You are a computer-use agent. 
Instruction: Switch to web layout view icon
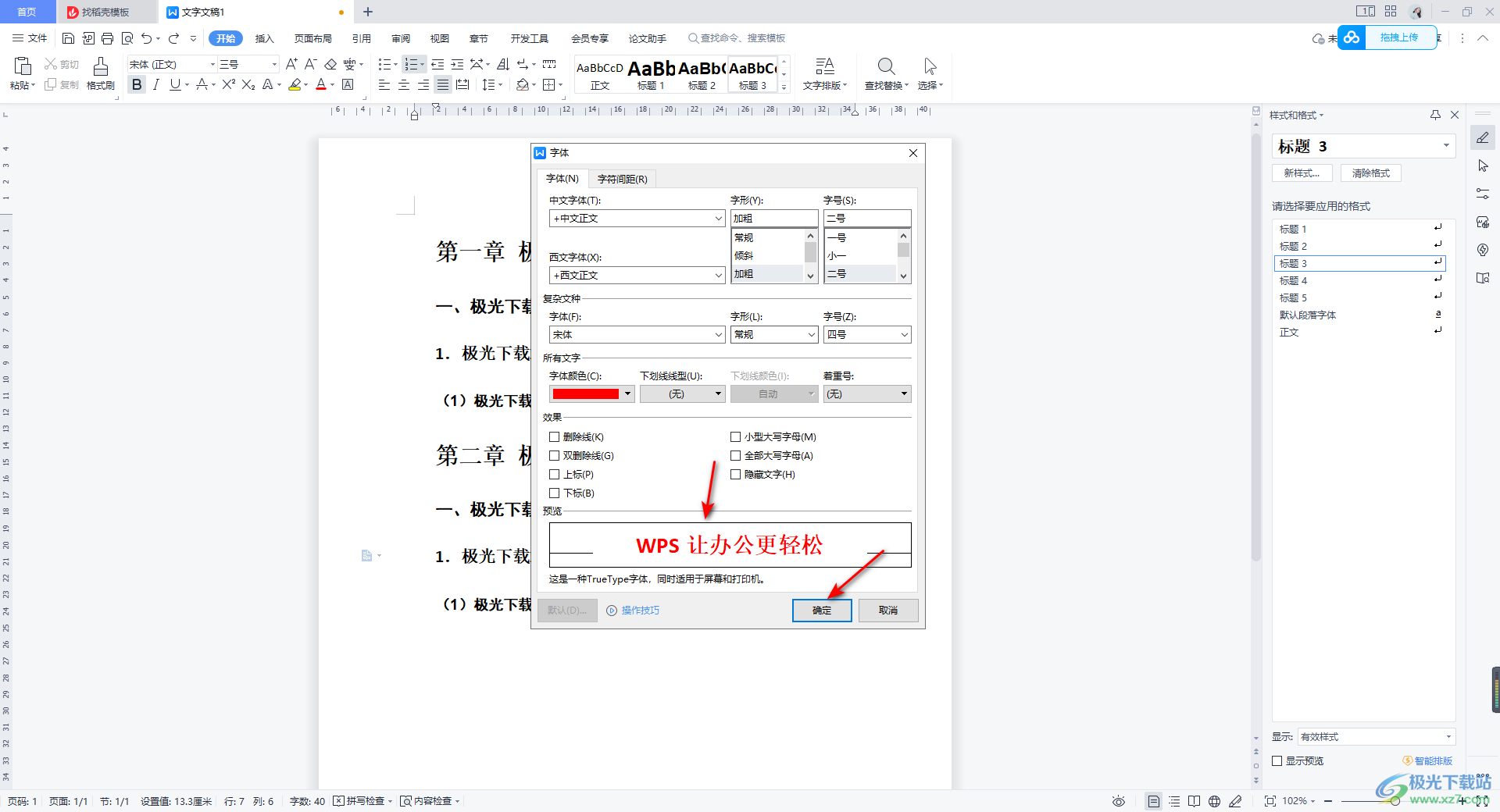1214,801
